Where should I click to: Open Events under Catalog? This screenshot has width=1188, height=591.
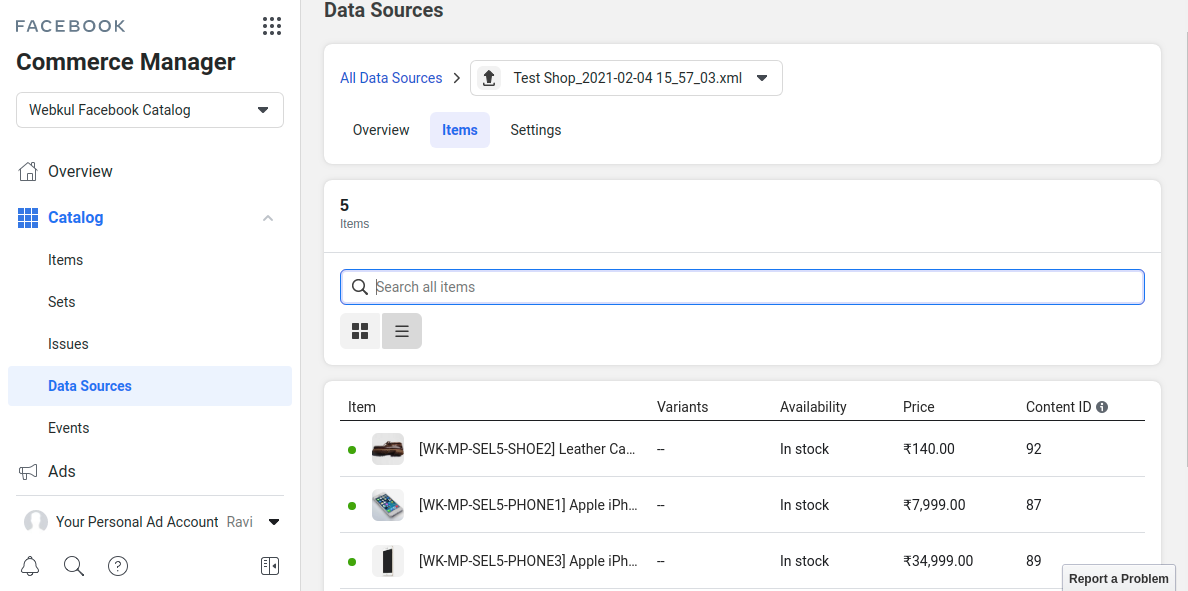(68, 428)
